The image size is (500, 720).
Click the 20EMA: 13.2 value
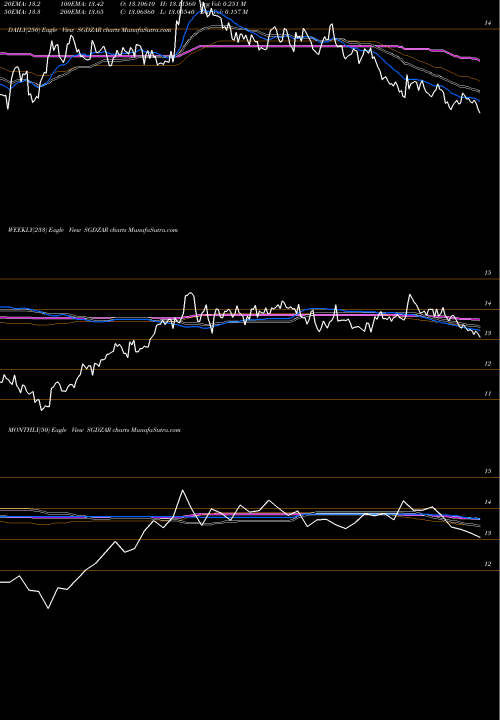pyautogui.click(x=20, y=4)
